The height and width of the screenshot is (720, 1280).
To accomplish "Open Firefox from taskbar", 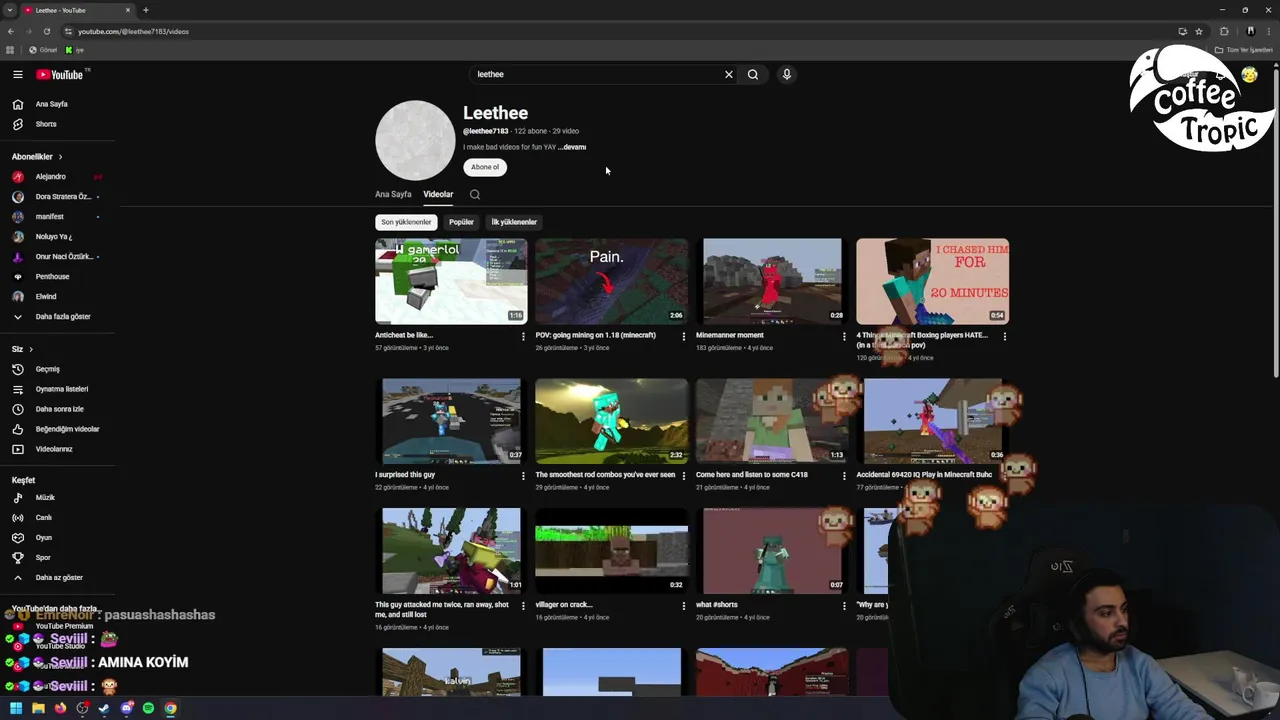I will click(x=60, y=708).
